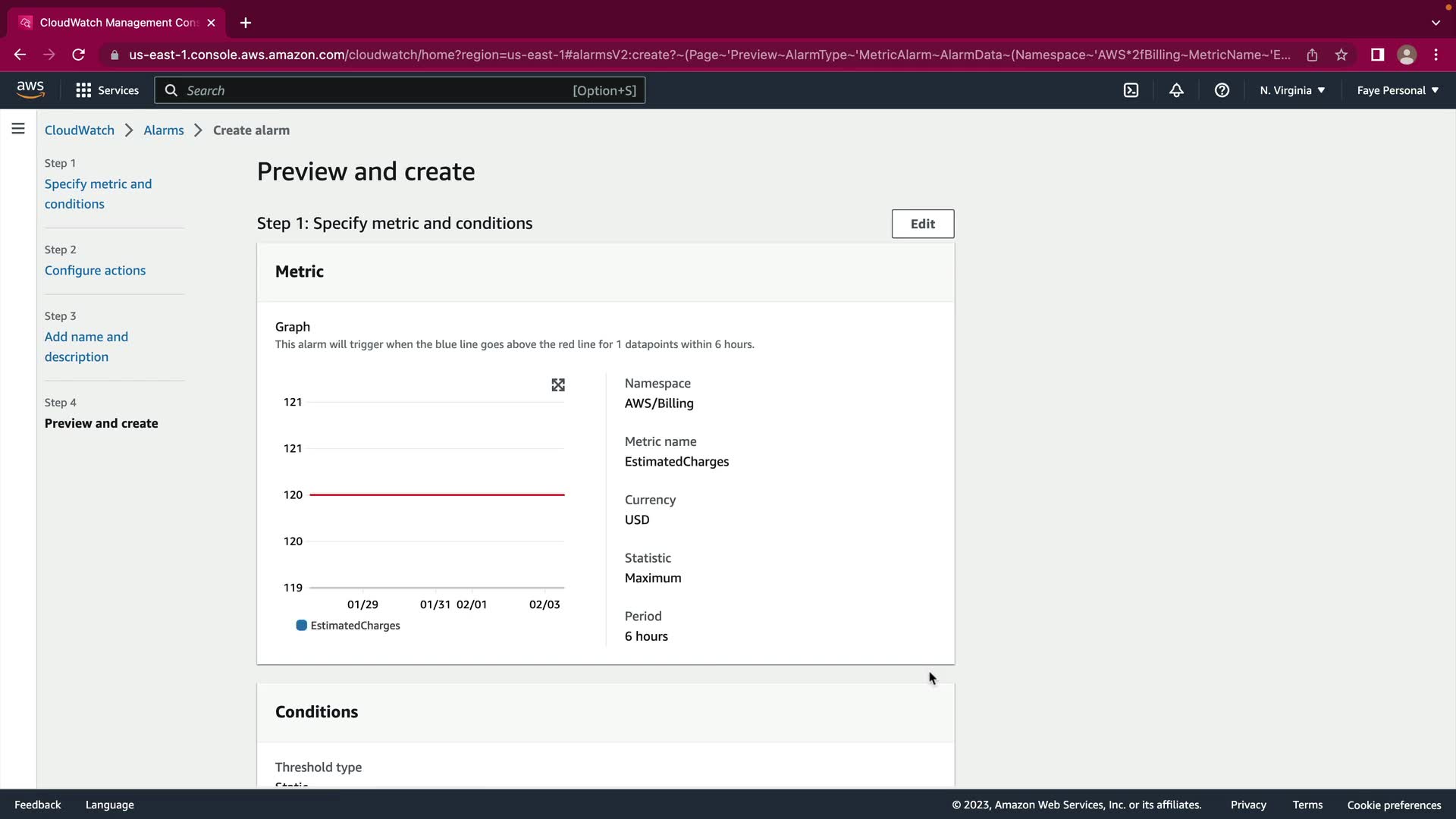Open the notifications bell icon

point(1176,90)
